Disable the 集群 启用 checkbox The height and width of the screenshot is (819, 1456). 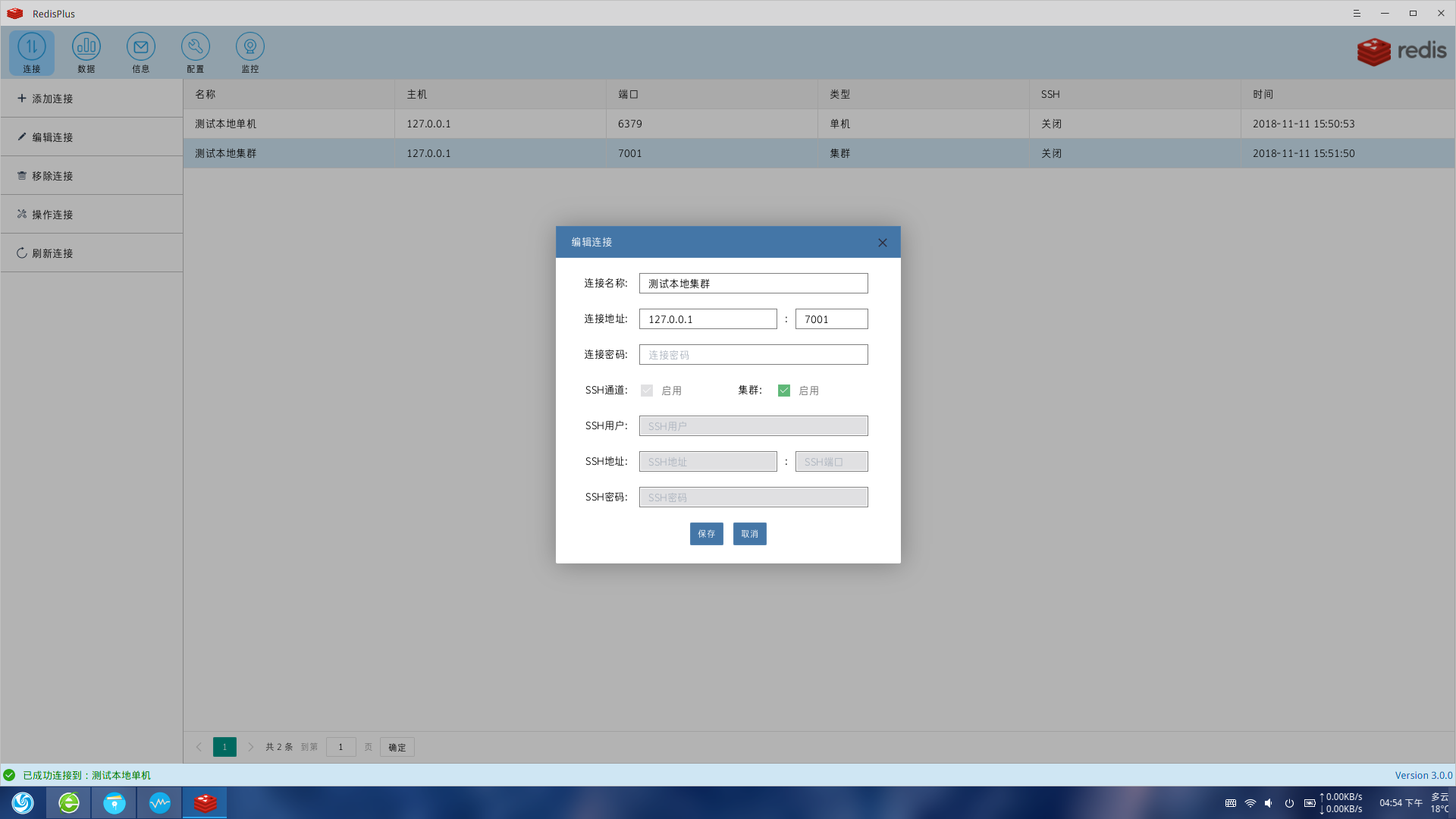(x=785, y=390)
